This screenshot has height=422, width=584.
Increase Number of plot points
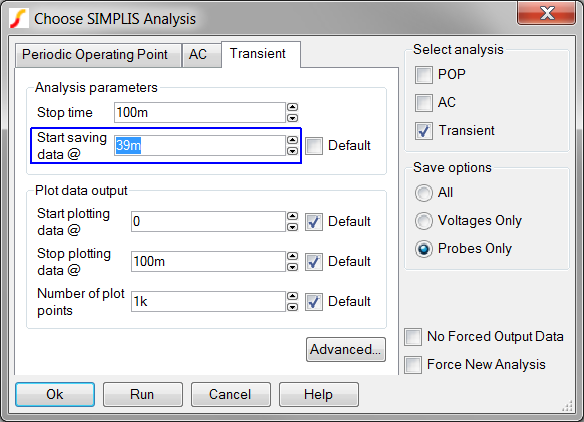pos(293,296)
